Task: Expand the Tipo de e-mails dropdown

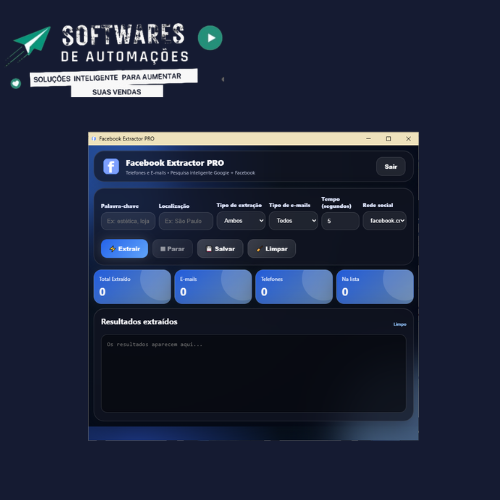Action: pos(293,221)
